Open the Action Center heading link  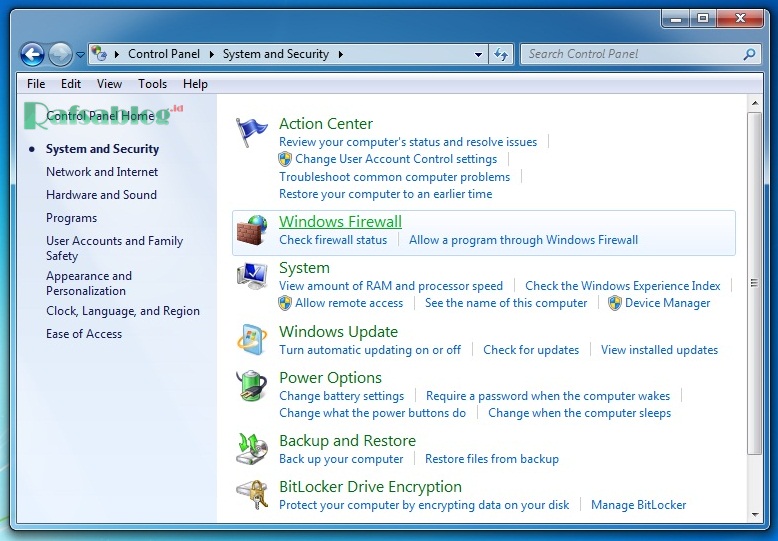[x=325, y=124]
